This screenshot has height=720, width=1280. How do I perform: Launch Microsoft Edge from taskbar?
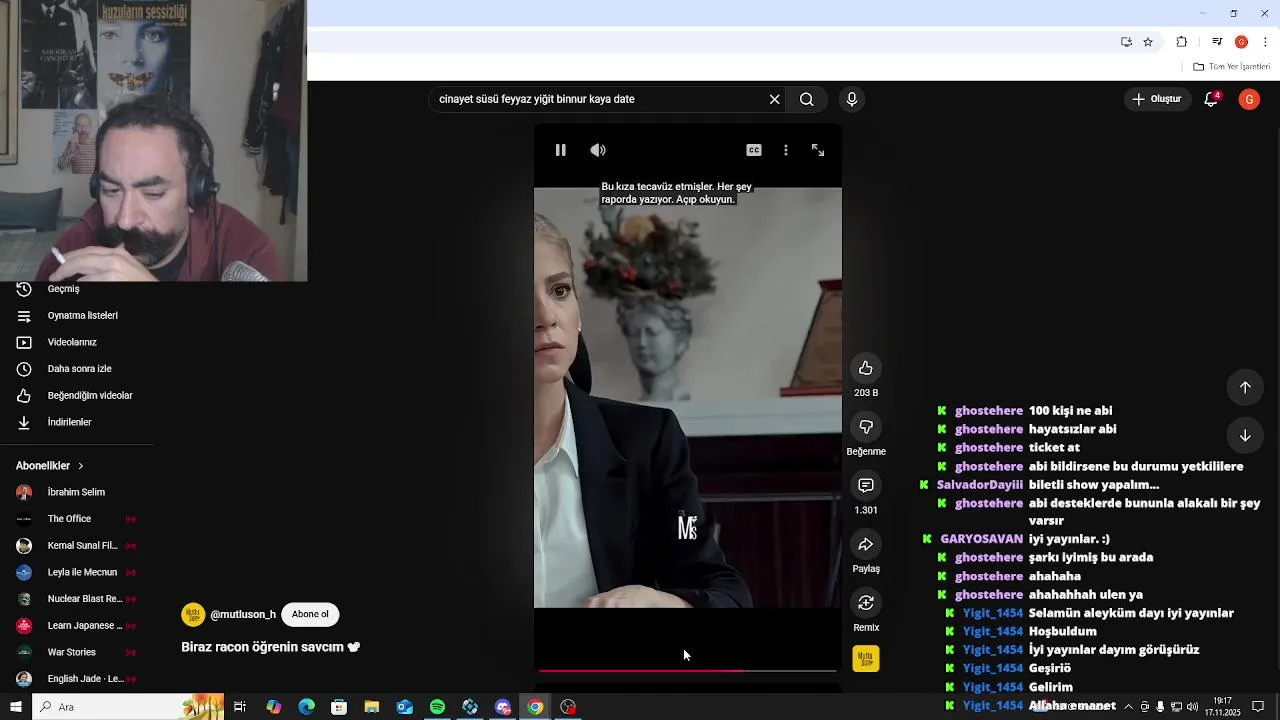coord(306,707)
